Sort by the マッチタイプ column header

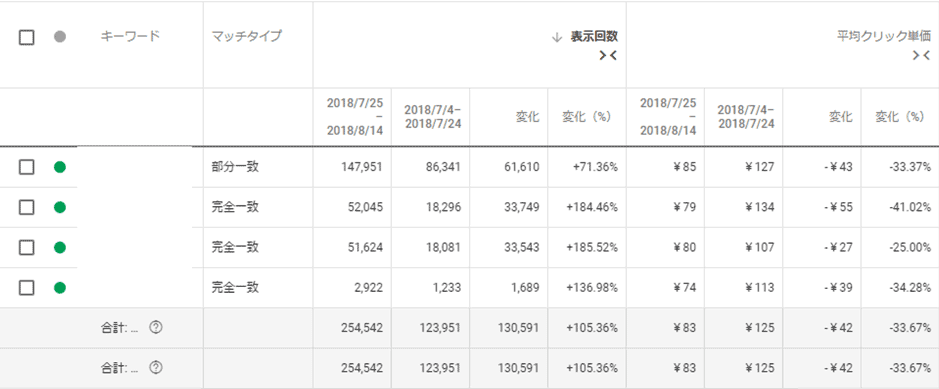tap(246, 37)
